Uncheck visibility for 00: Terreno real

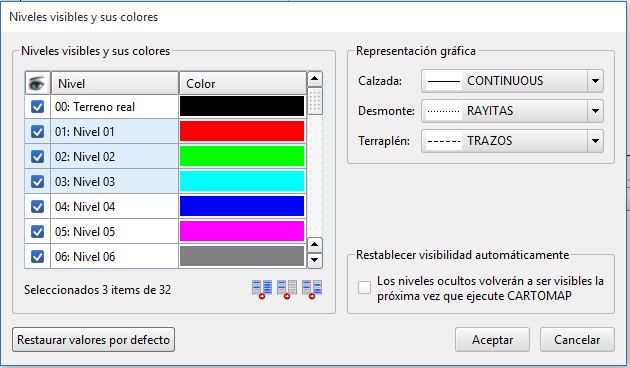37,107
